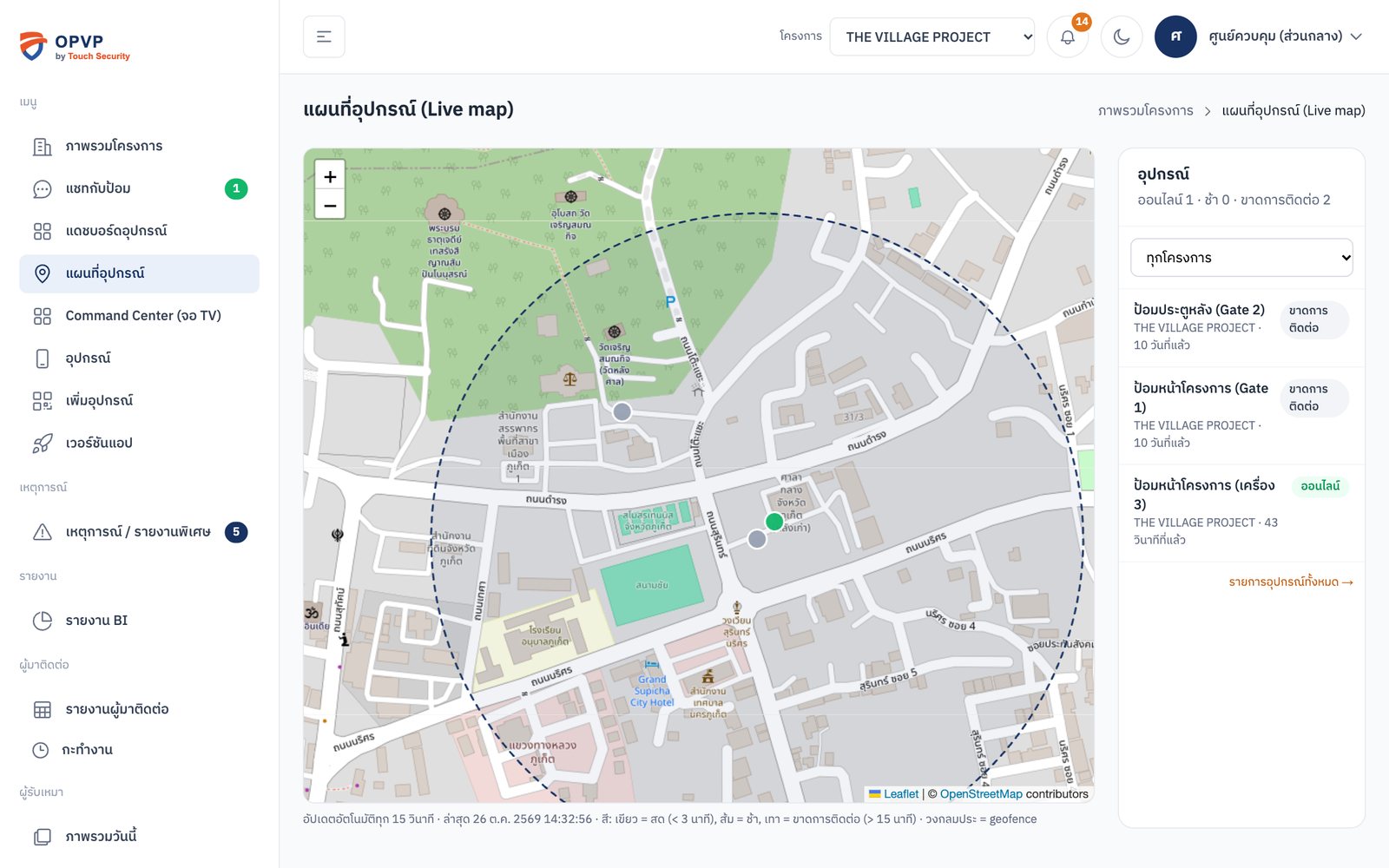This screenshot has width=1389, height=868.
Task: Select ป้อมหน้าโครงการ (Gate 1) device
Action: point(1241,415)
